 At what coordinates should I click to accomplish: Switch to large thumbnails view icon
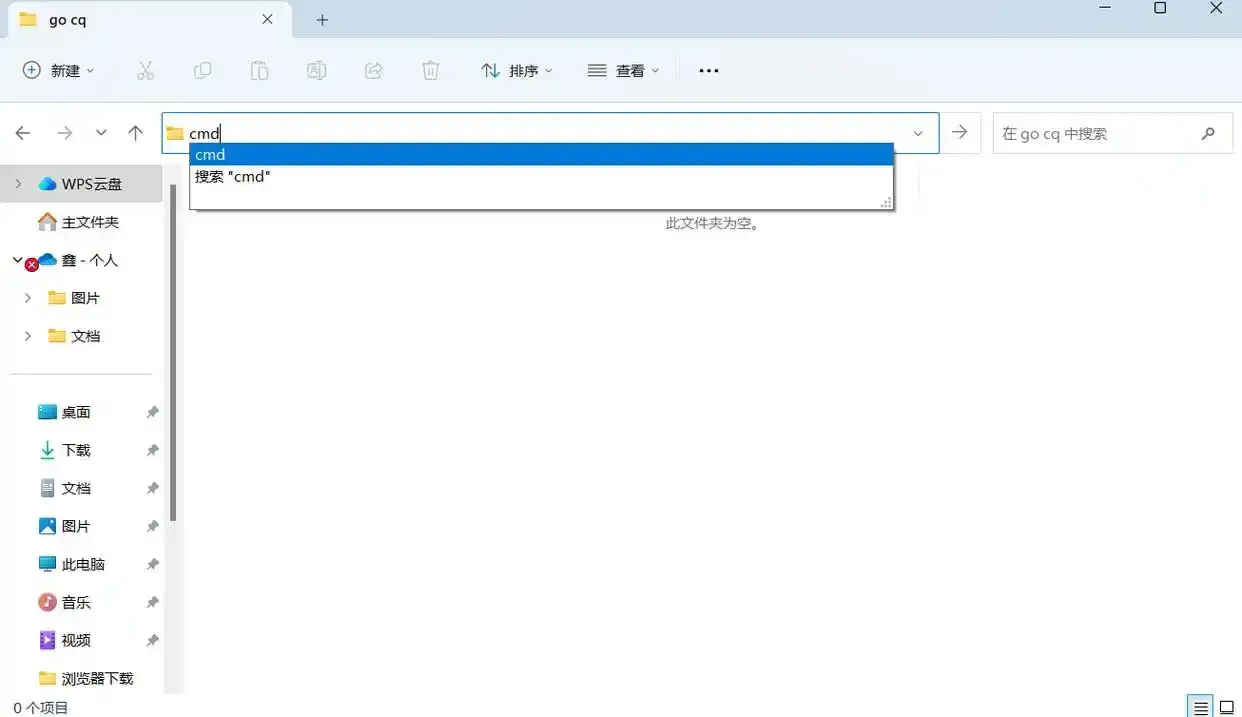1227,707
